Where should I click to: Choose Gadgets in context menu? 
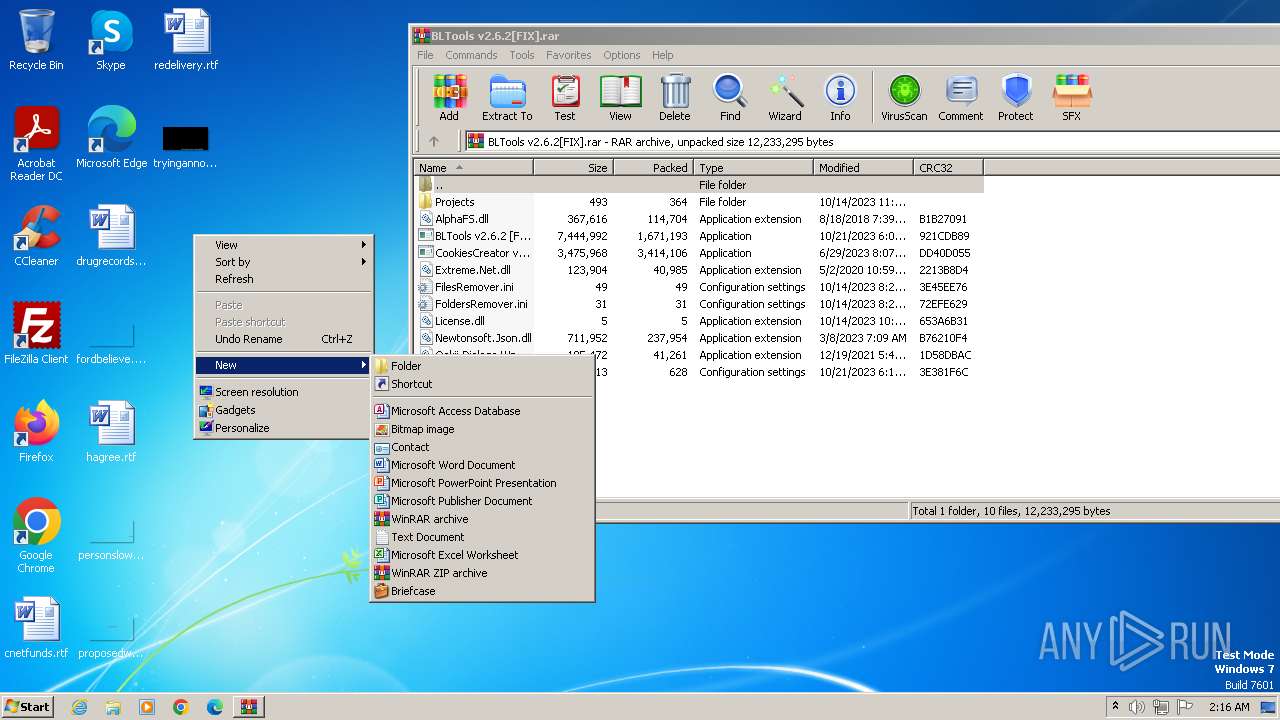(x=283, y=410)
